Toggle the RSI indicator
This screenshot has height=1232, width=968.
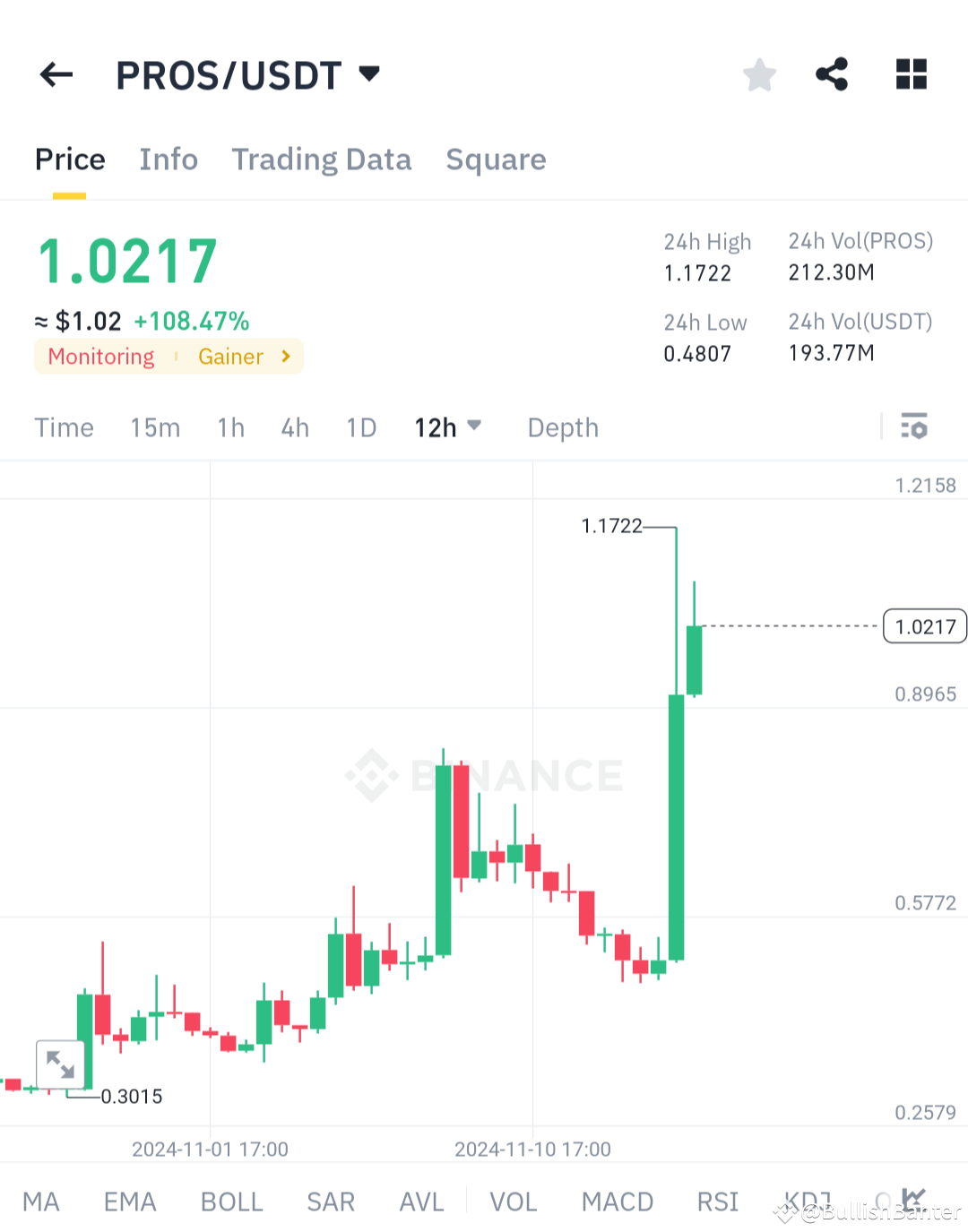pyautogui.click(x=716, y=1202)
